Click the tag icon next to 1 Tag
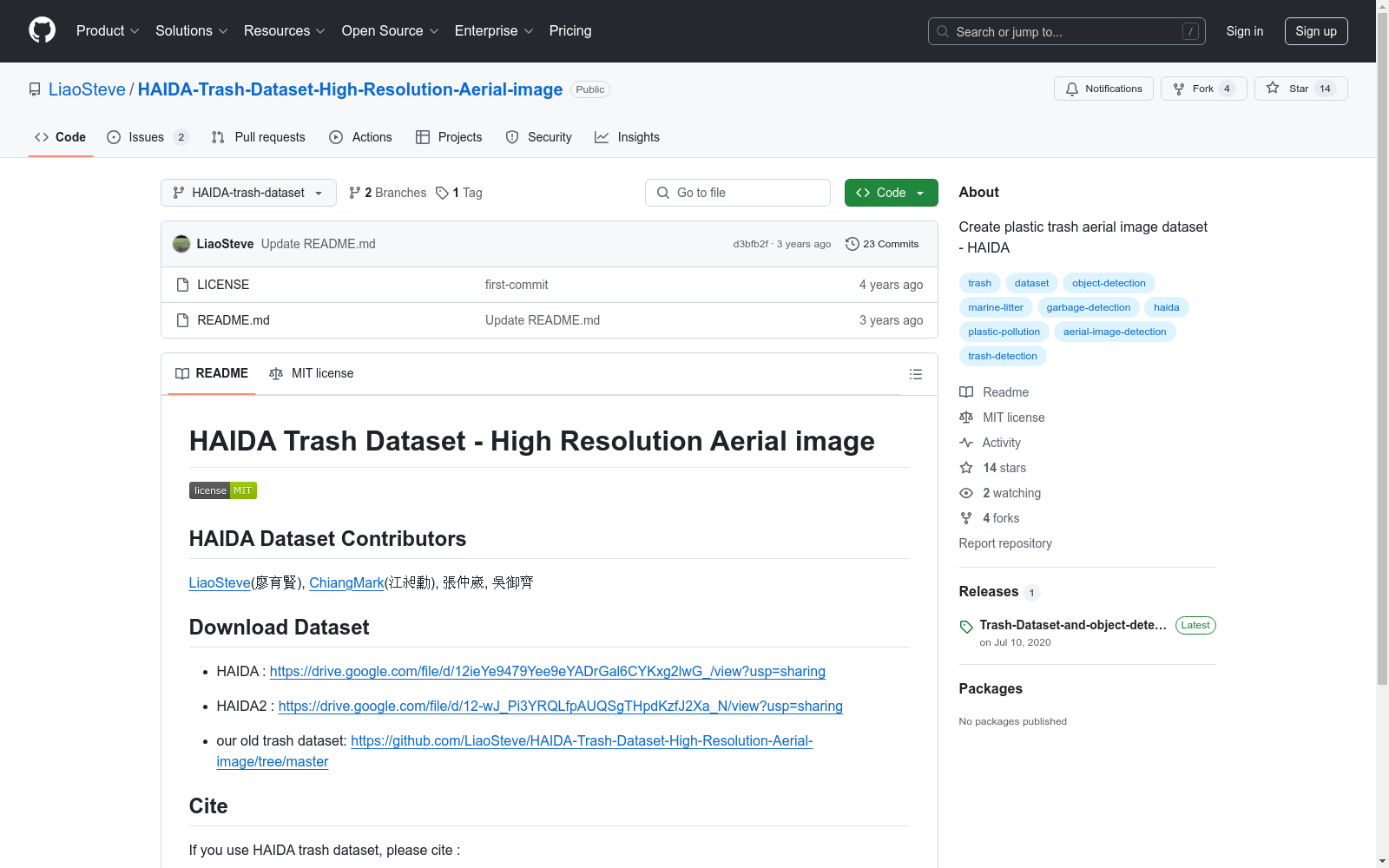Image resolution: width=1389 pixels, height=868 pixels. [442, 193]
